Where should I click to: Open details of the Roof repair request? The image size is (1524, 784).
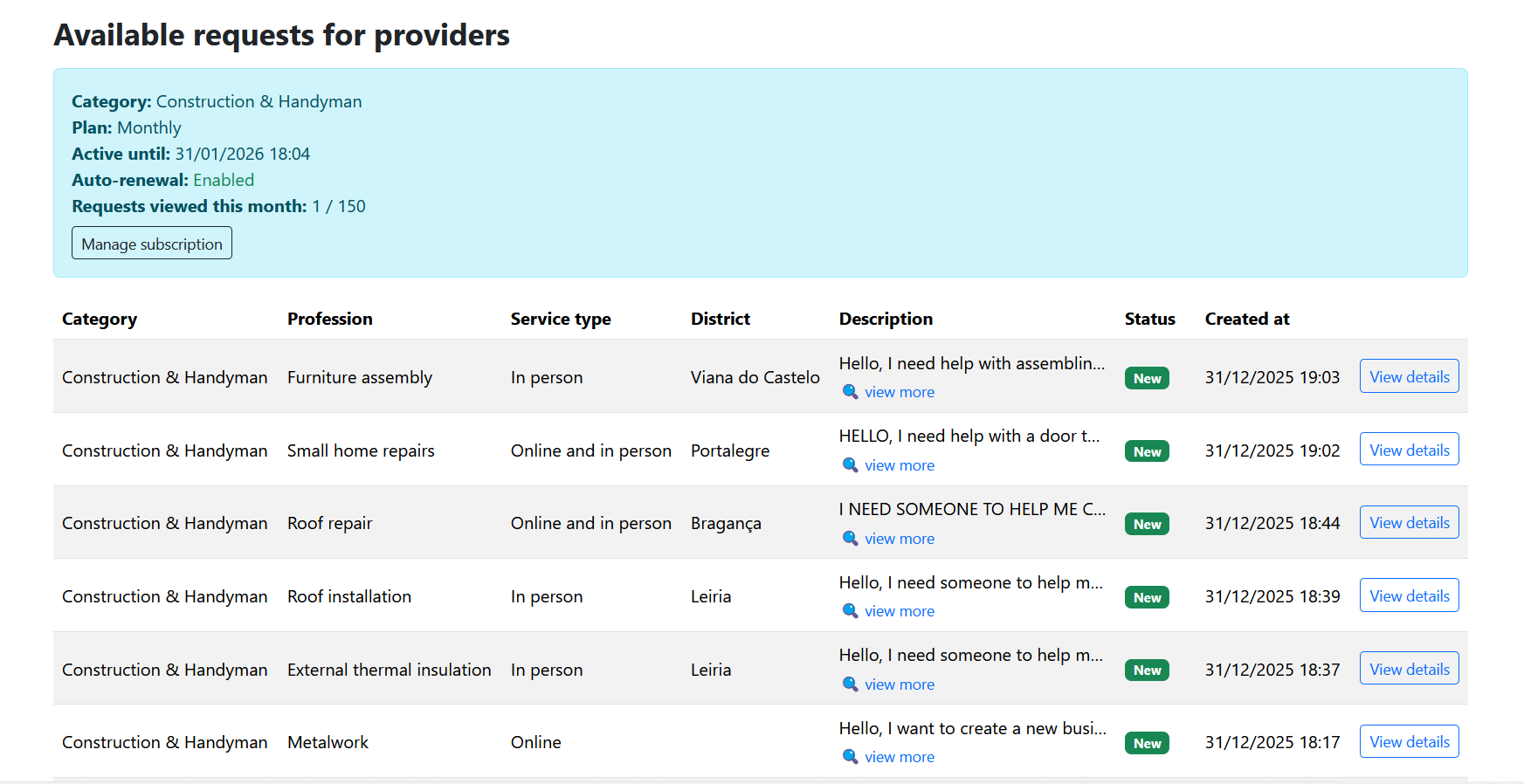1409,523
